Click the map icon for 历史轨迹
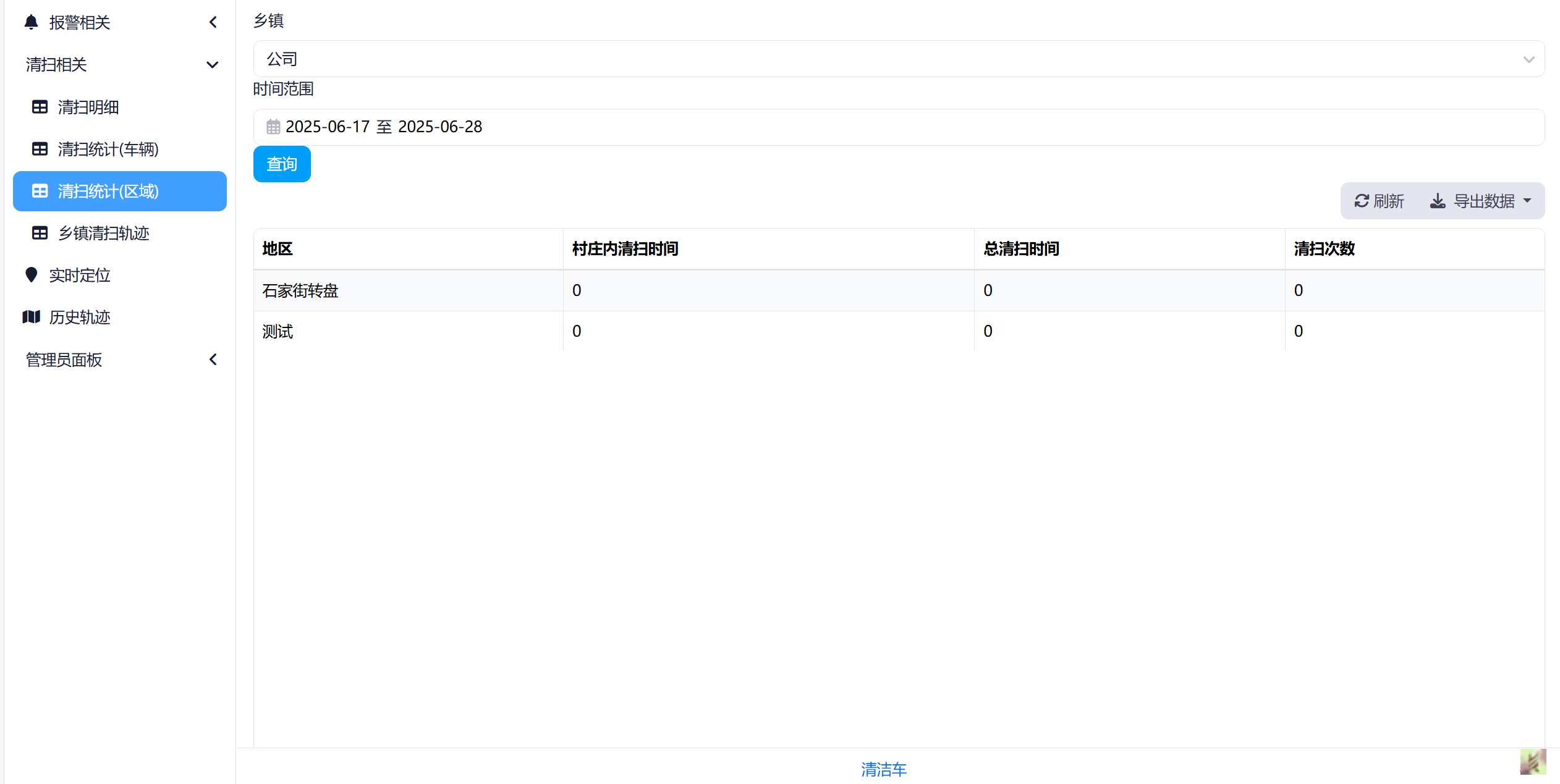This screenshot has height=784, width=1560. coord(31,317)
